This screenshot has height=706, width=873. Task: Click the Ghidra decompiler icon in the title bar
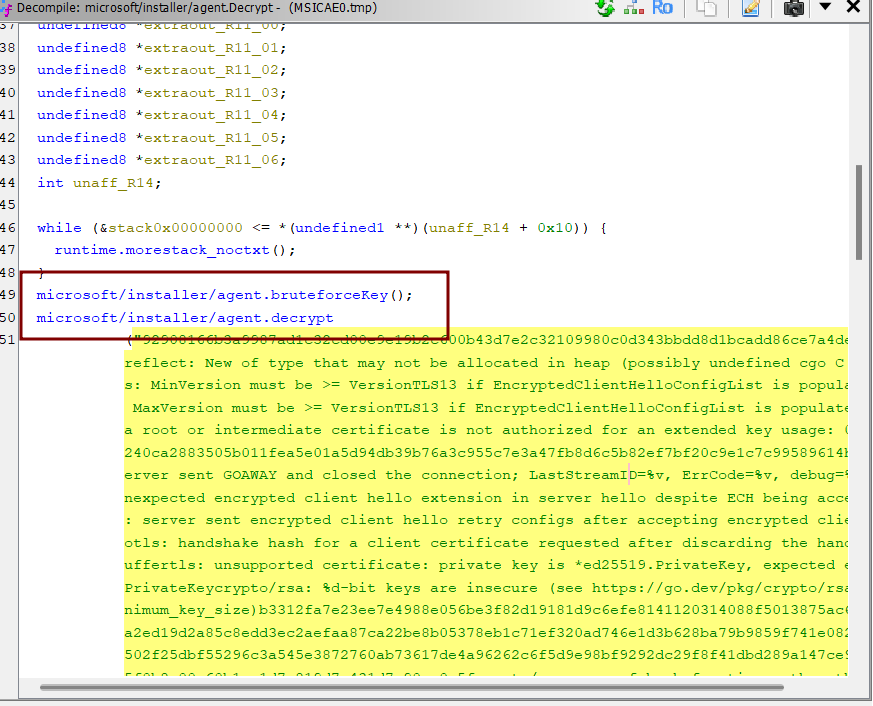click(6, 8)
